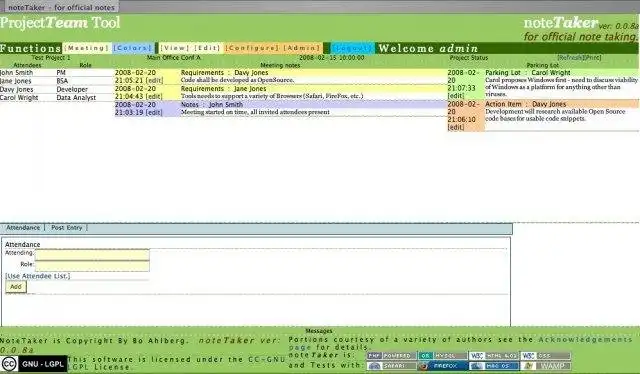Edit the 21:06:10 Action Item entry
The image size is (640, 374).
(456, 127)
